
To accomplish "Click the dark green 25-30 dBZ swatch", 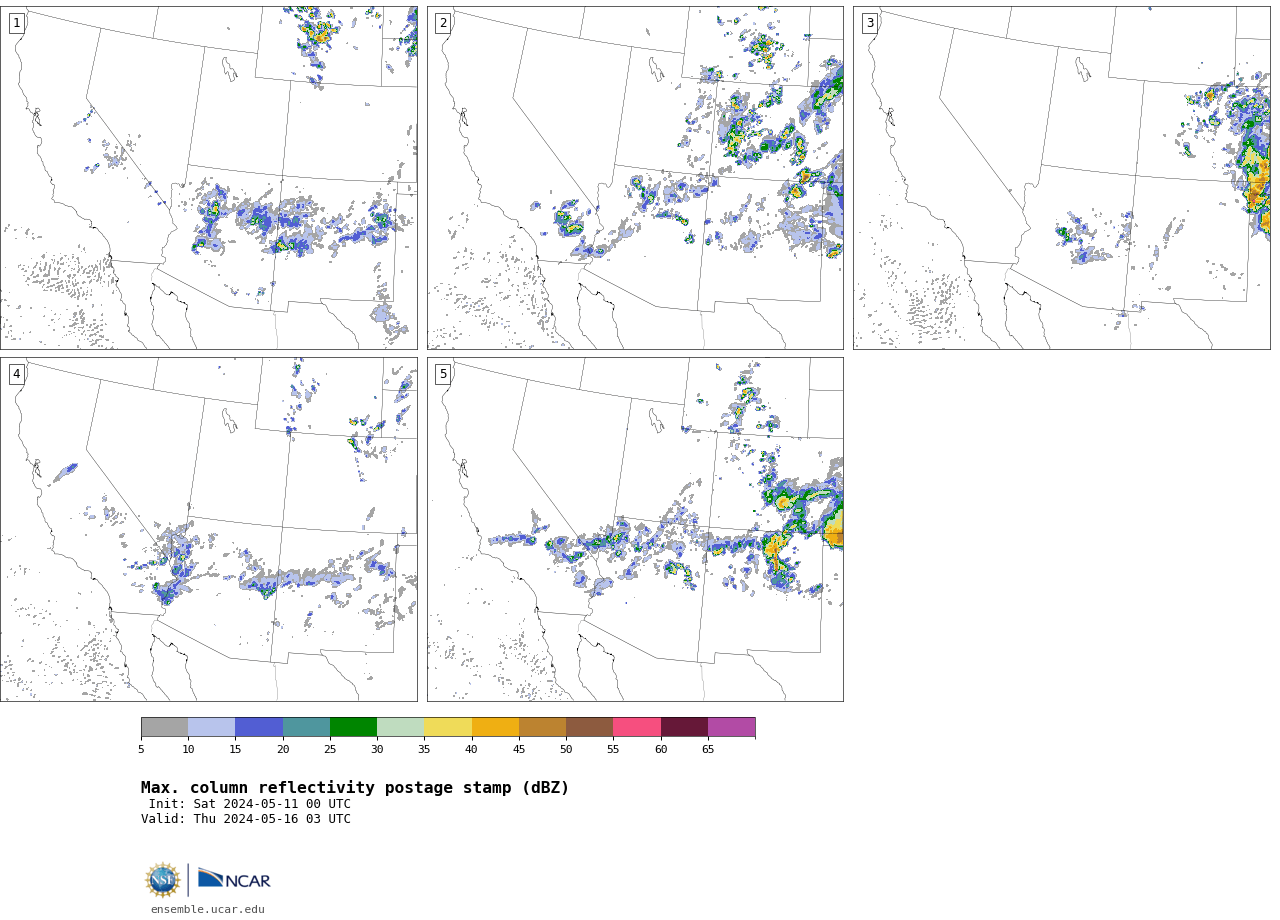I will point(353,727).
